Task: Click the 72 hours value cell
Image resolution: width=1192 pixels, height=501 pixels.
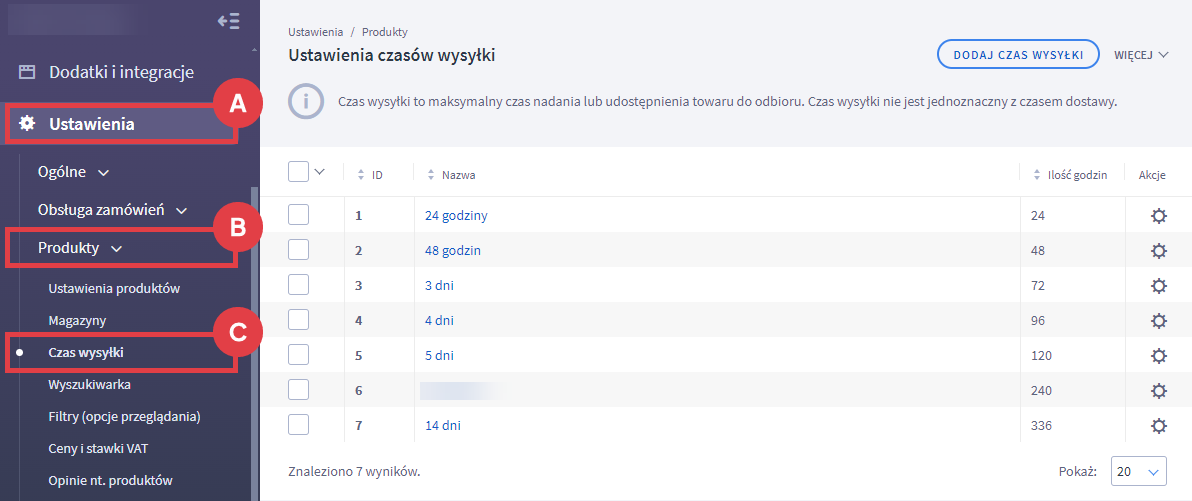Action: (1038, 286)
